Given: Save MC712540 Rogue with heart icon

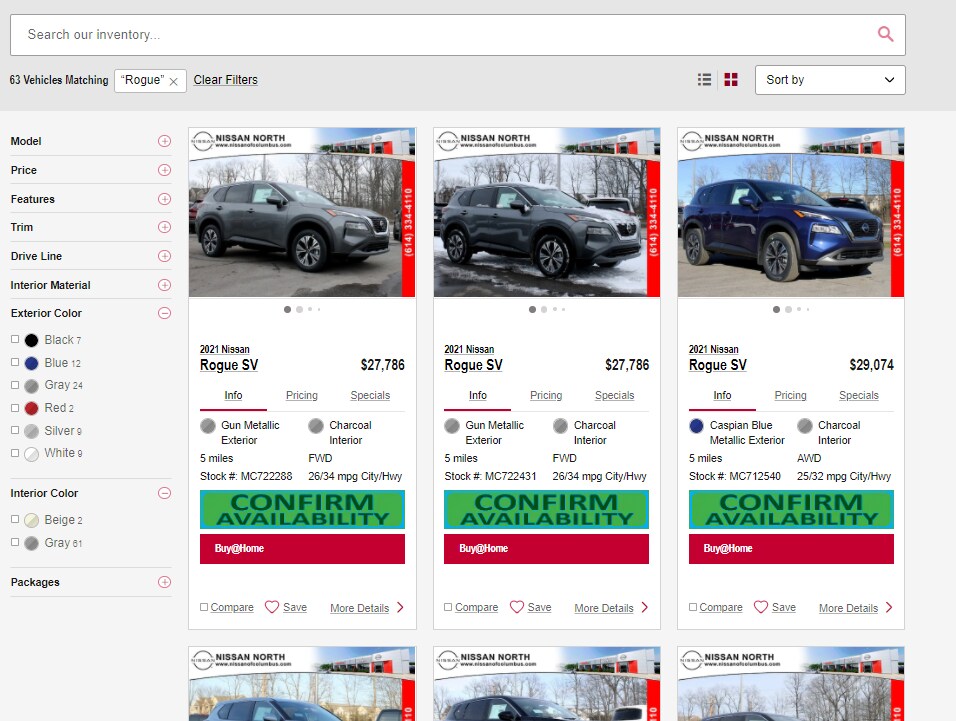Looking at the screenshot, I should point(761,607).
